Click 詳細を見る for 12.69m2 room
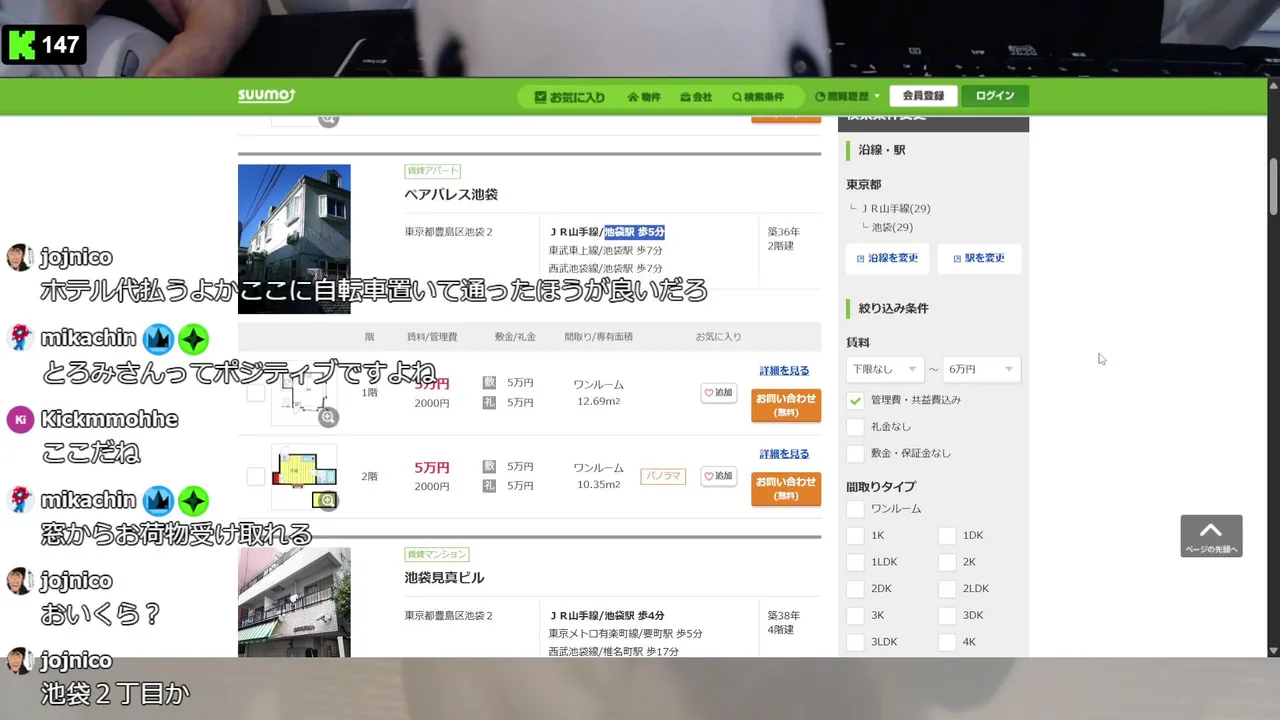 click(x=784, y=371)
